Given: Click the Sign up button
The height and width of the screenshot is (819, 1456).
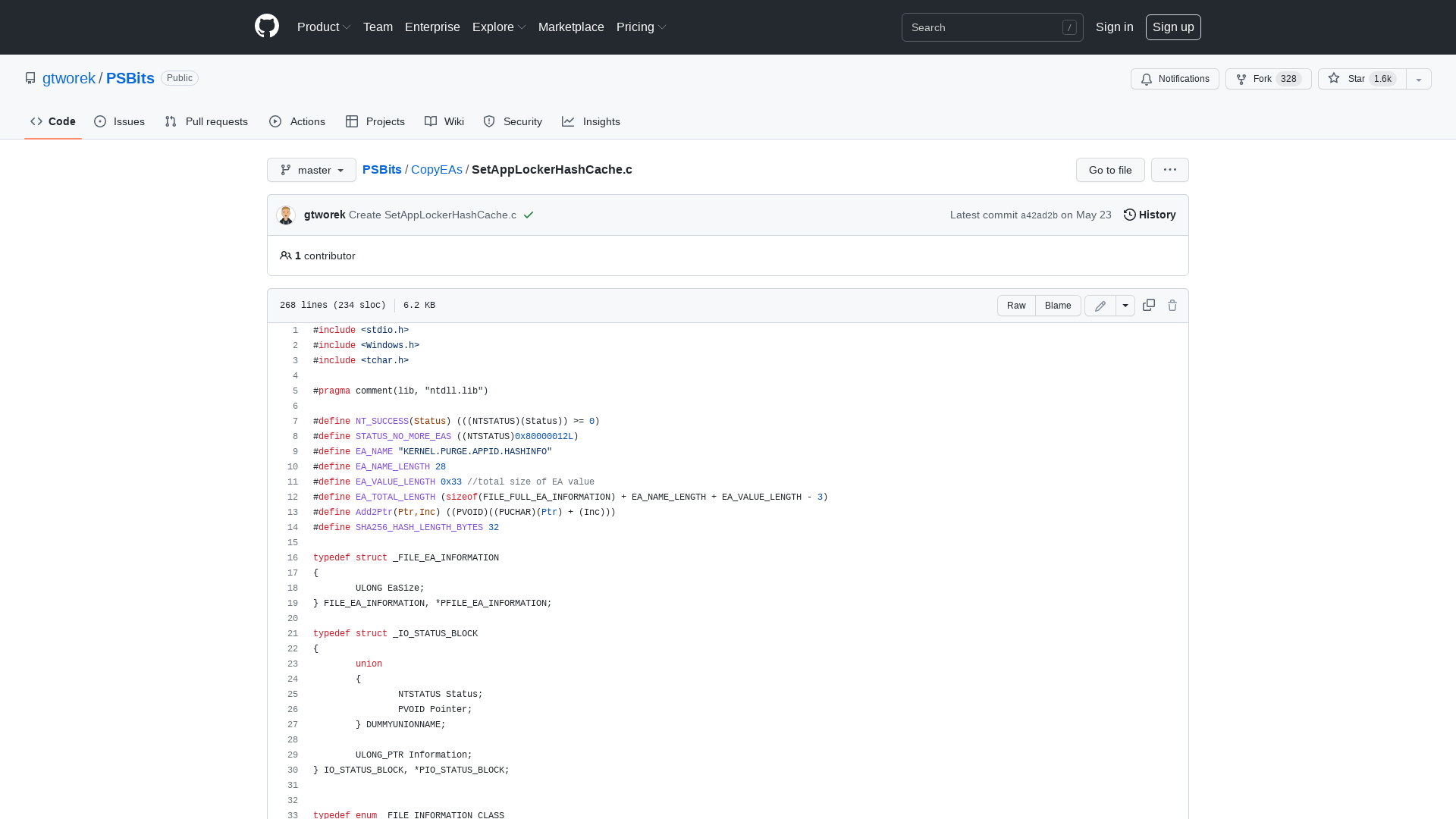Looking at the screenshot, I should coord(1173,27).
